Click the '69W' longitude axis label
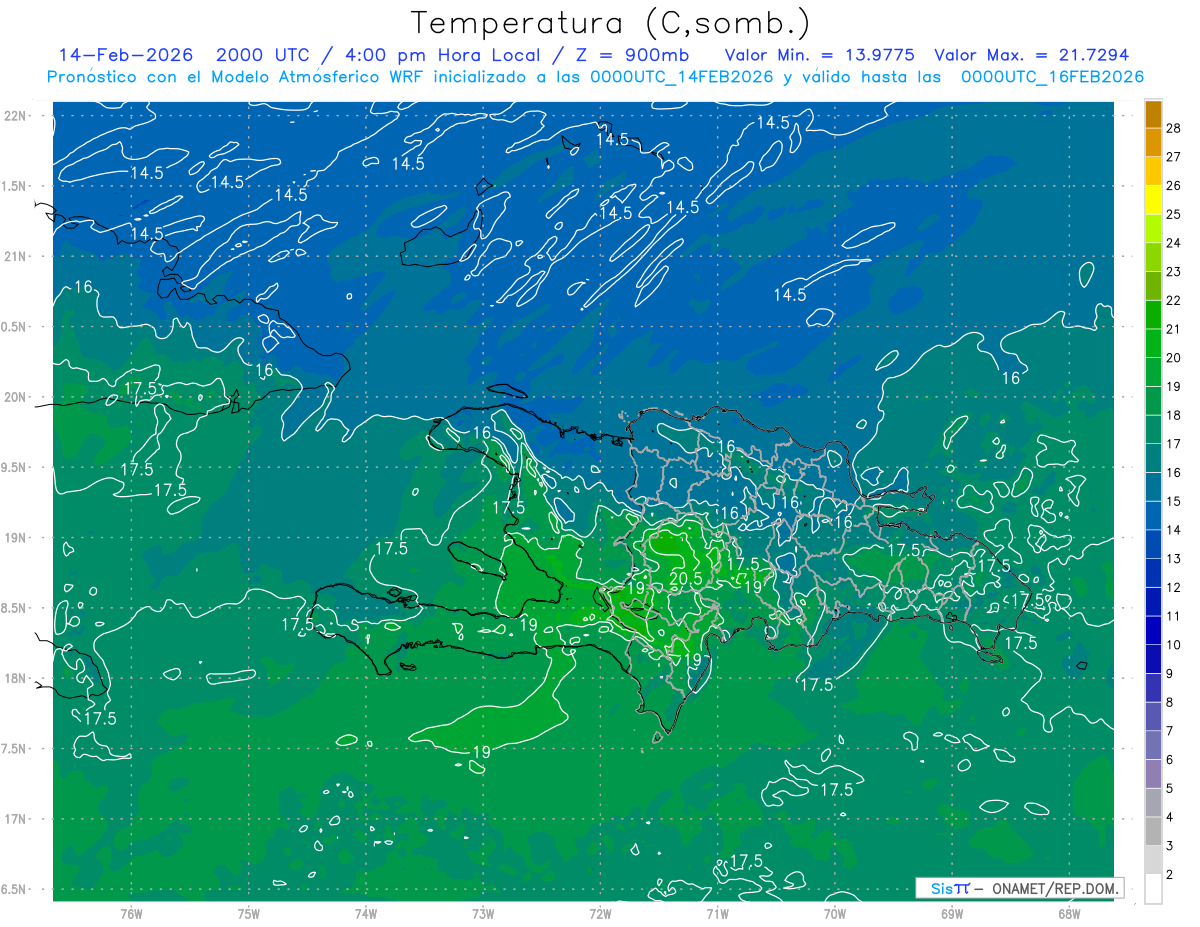Viewport: 1200px width, 927px height. [952, 914]
